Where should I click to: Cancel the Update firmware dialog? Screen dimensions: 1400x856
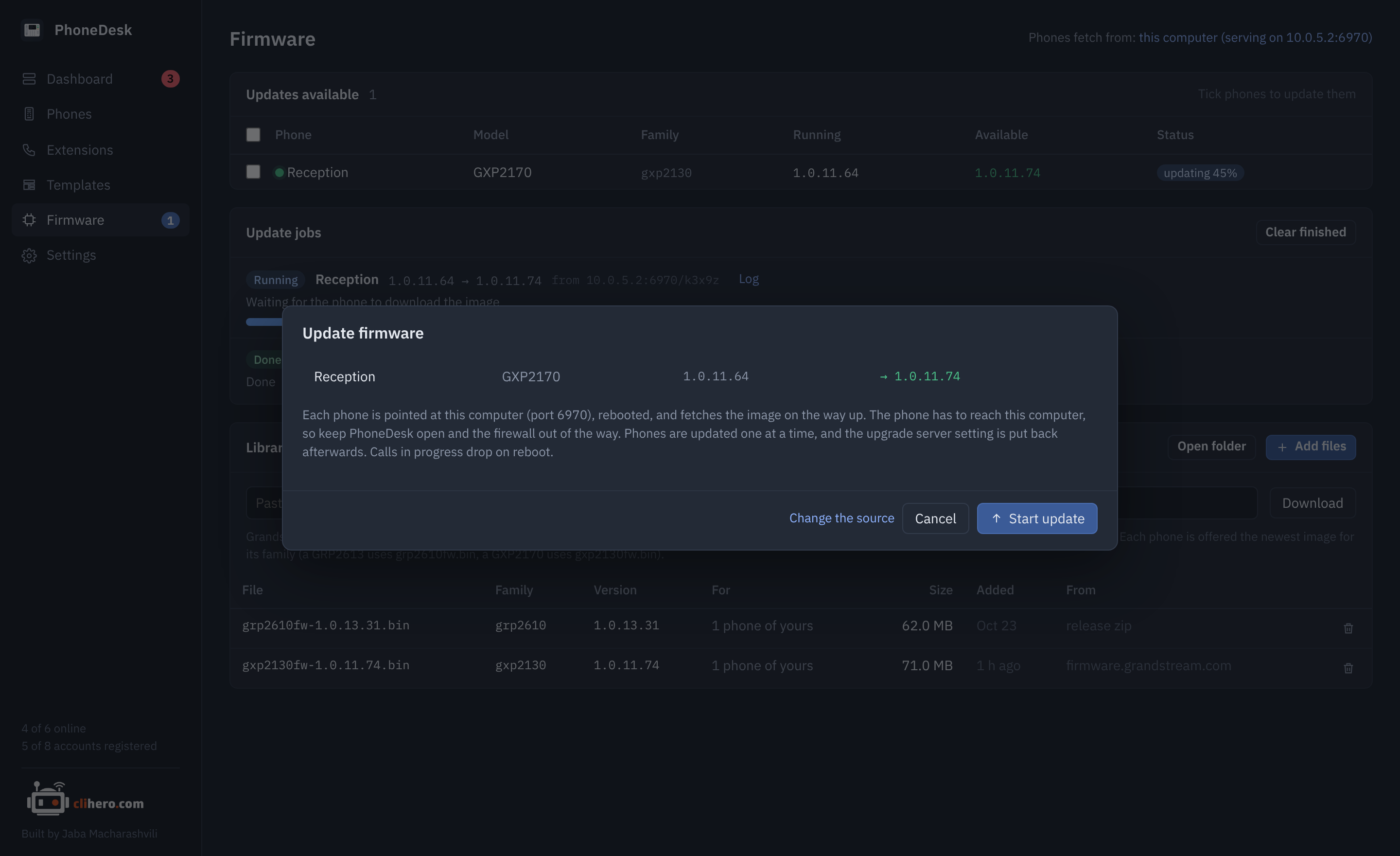click(x=935, y=518)
